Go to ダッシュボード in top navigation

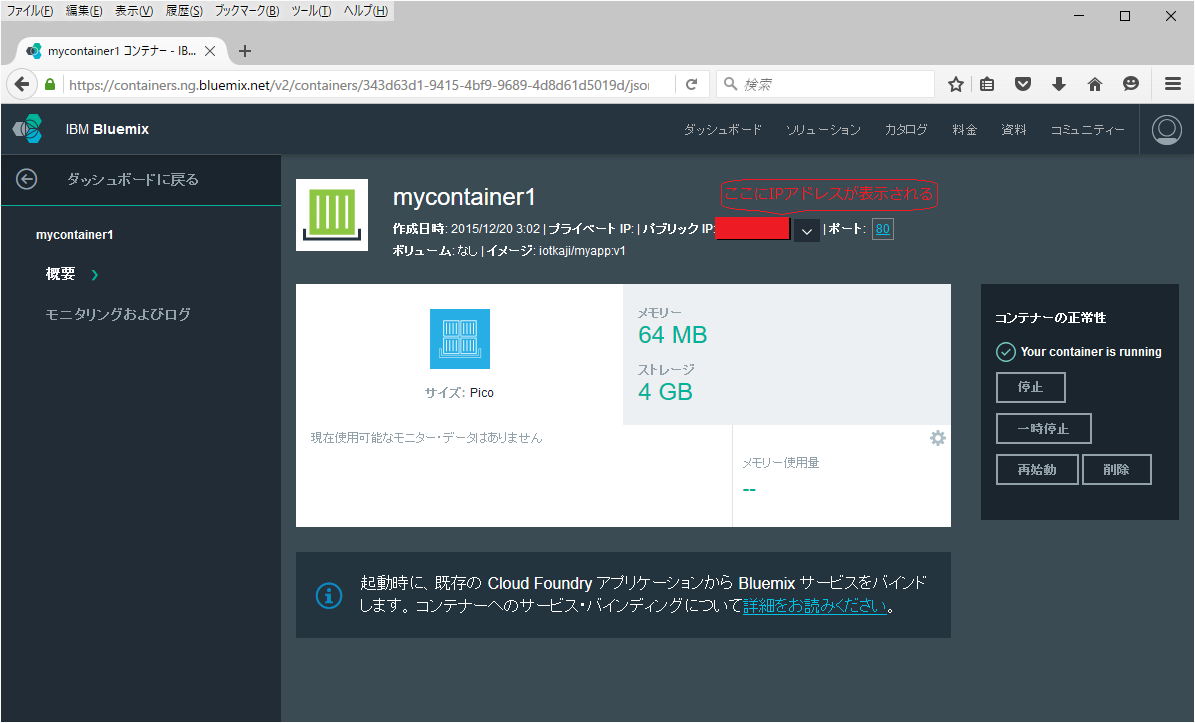pos(722,130)
